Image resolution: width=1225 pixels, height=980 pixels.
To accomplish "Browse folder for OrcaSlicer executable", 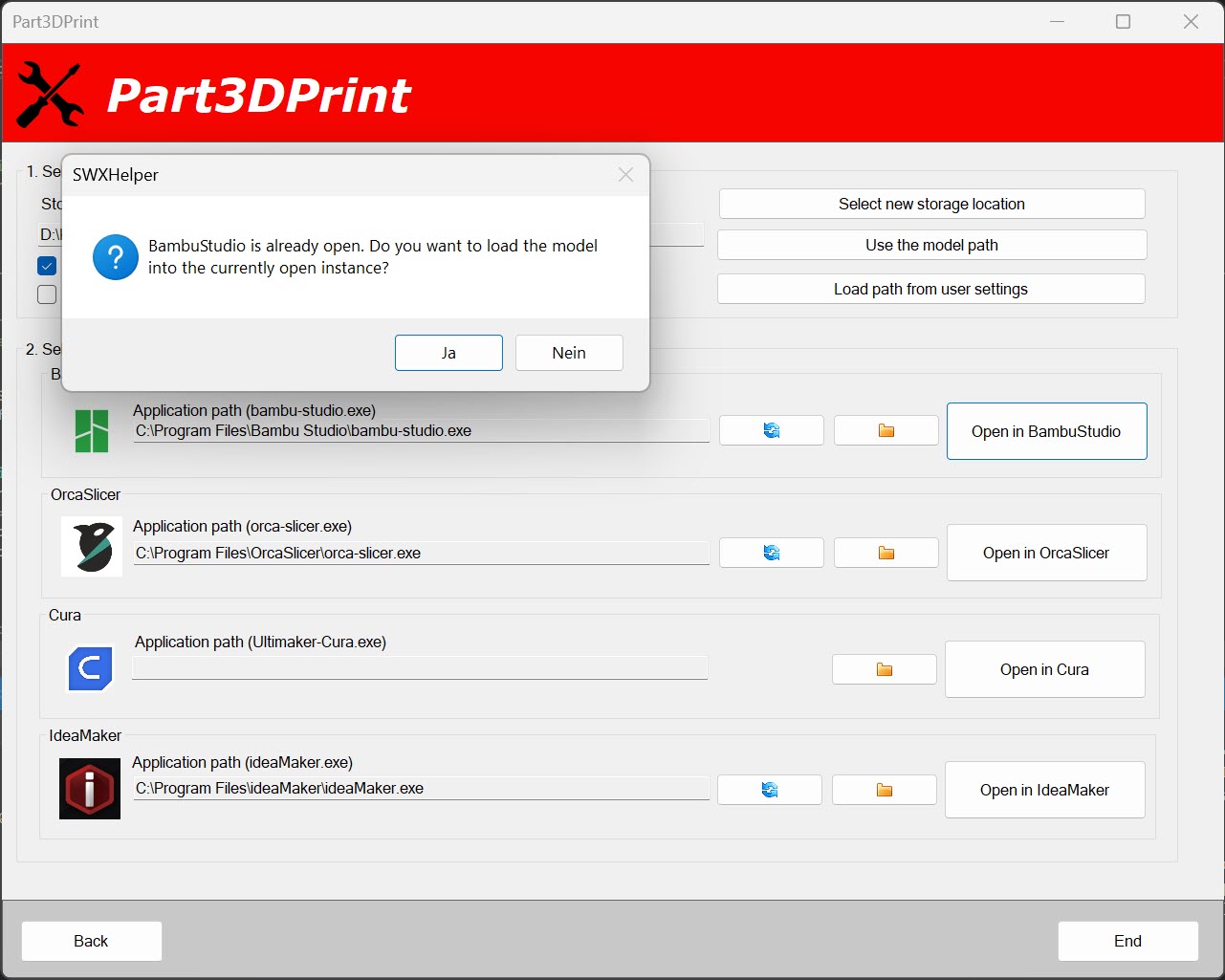I will (x=886, y=553).
